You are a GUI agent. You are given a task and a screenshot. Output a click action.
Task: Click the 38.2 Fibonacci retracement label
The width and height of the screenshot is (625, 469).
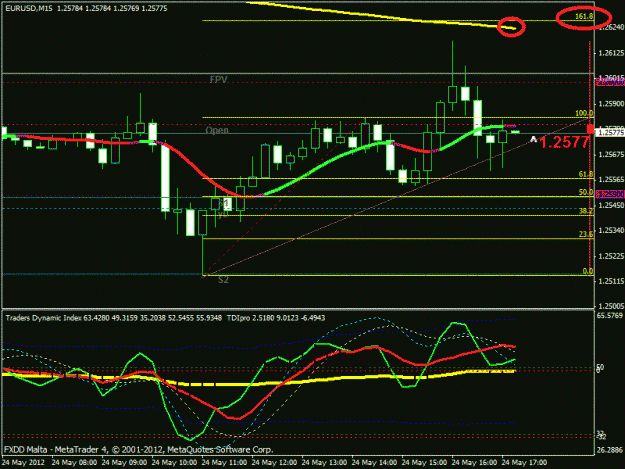tap(586, 211)
